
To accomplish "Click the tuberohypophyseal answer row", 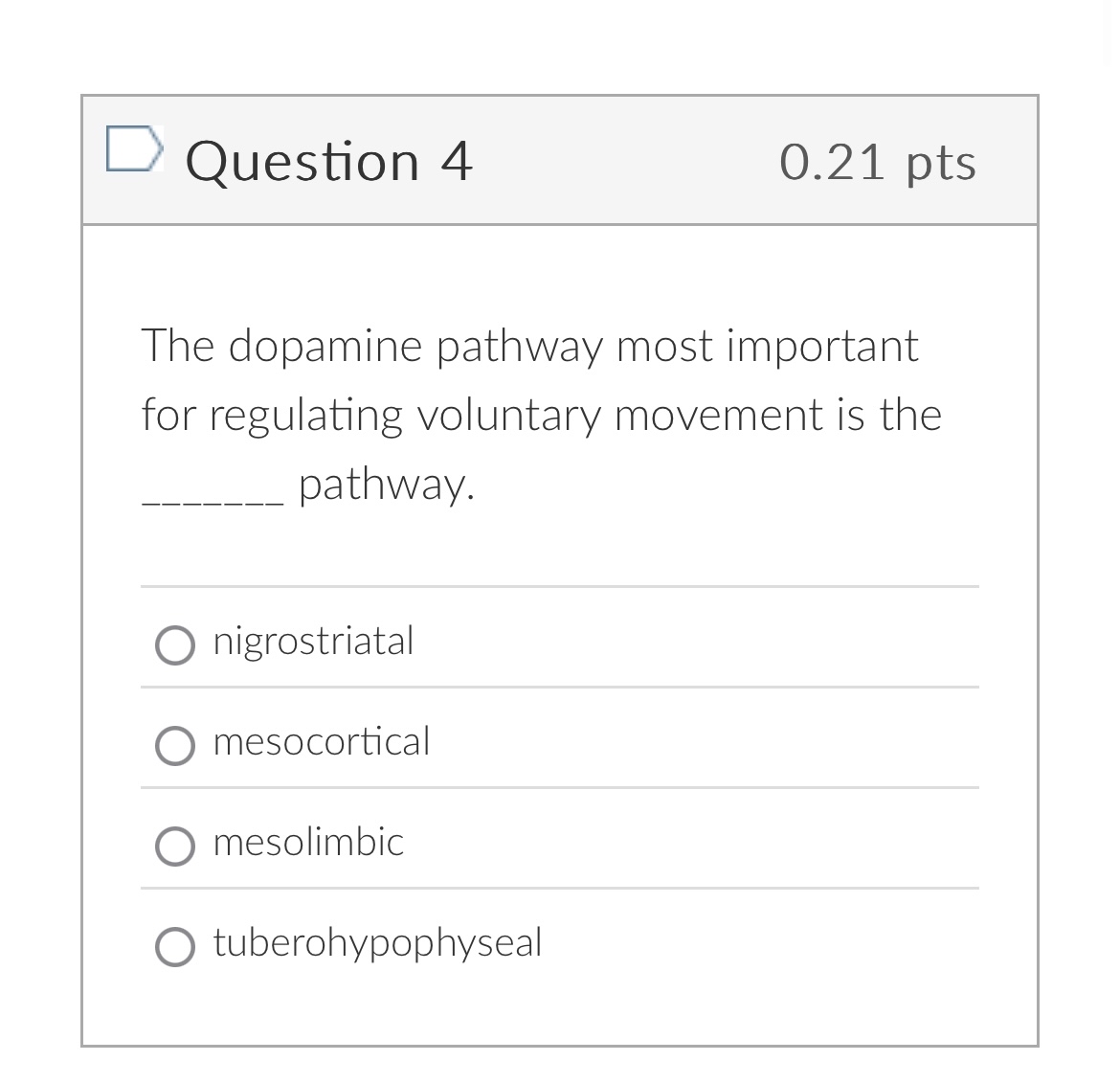I will pyautogui.click(x=560, y=943).
